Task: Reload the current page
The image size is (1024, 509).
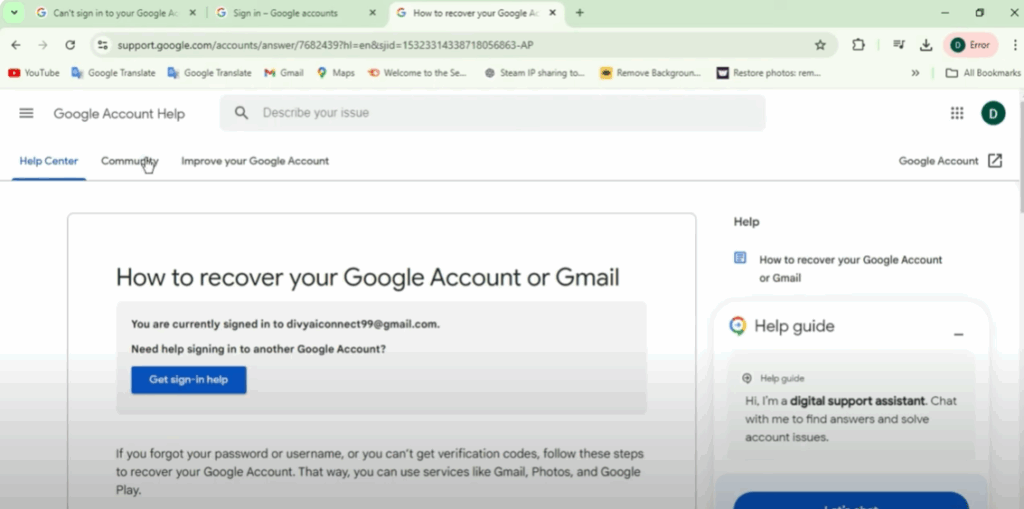Action: point(70,45)
